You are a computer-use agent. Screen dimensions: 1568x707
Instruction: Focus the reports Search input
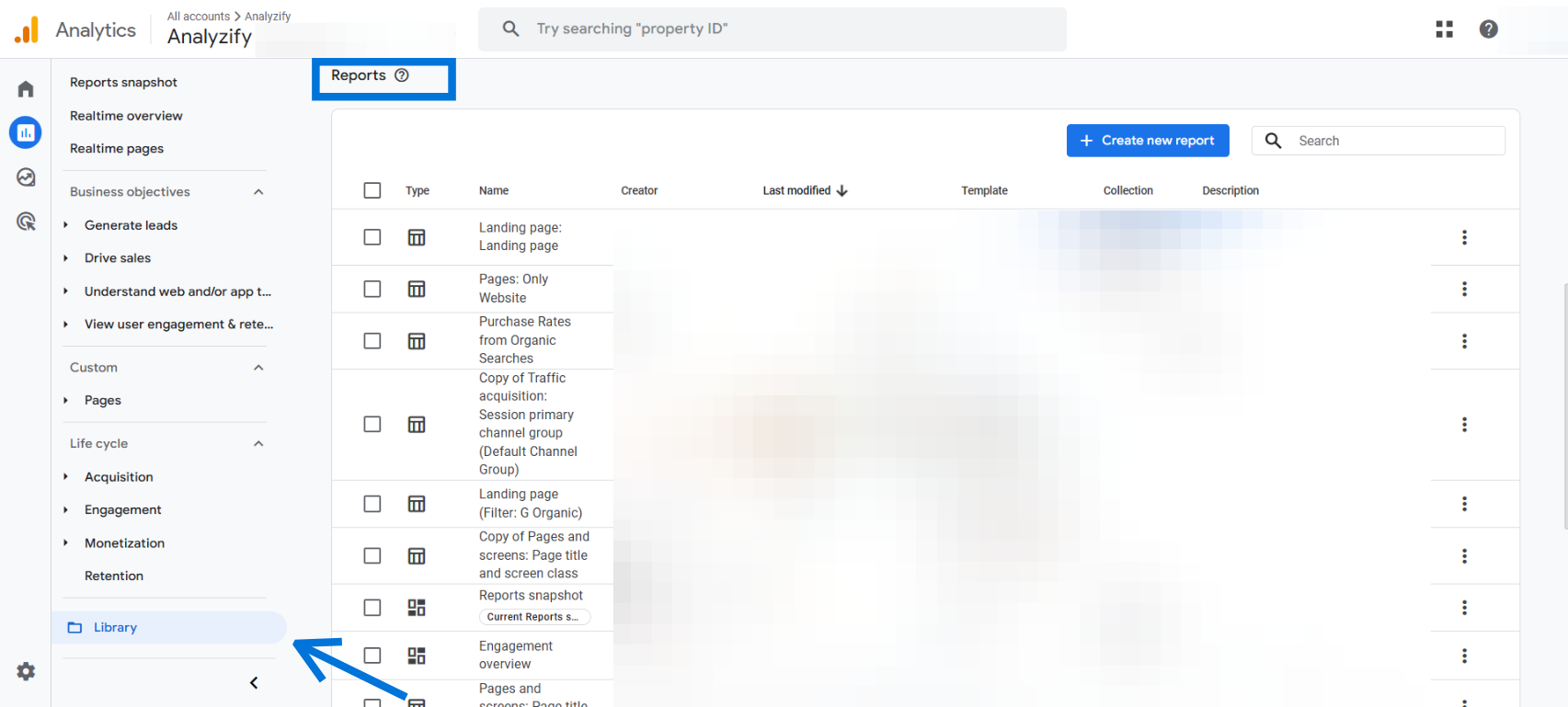tap(1379, 141)
